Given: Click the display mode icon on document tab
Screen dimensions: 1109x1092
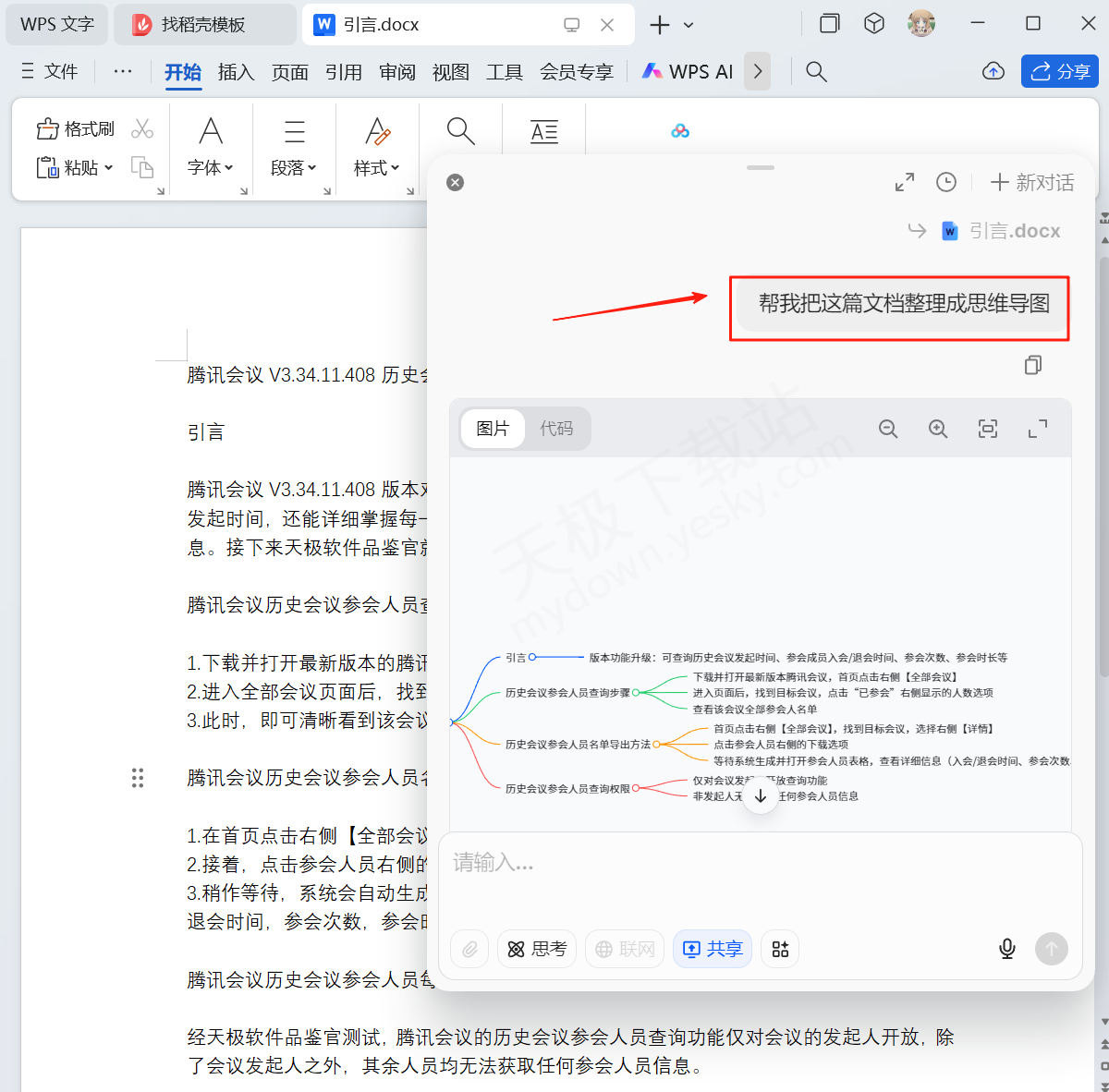Looking at the screenshot, I should (x=572, y=25).
